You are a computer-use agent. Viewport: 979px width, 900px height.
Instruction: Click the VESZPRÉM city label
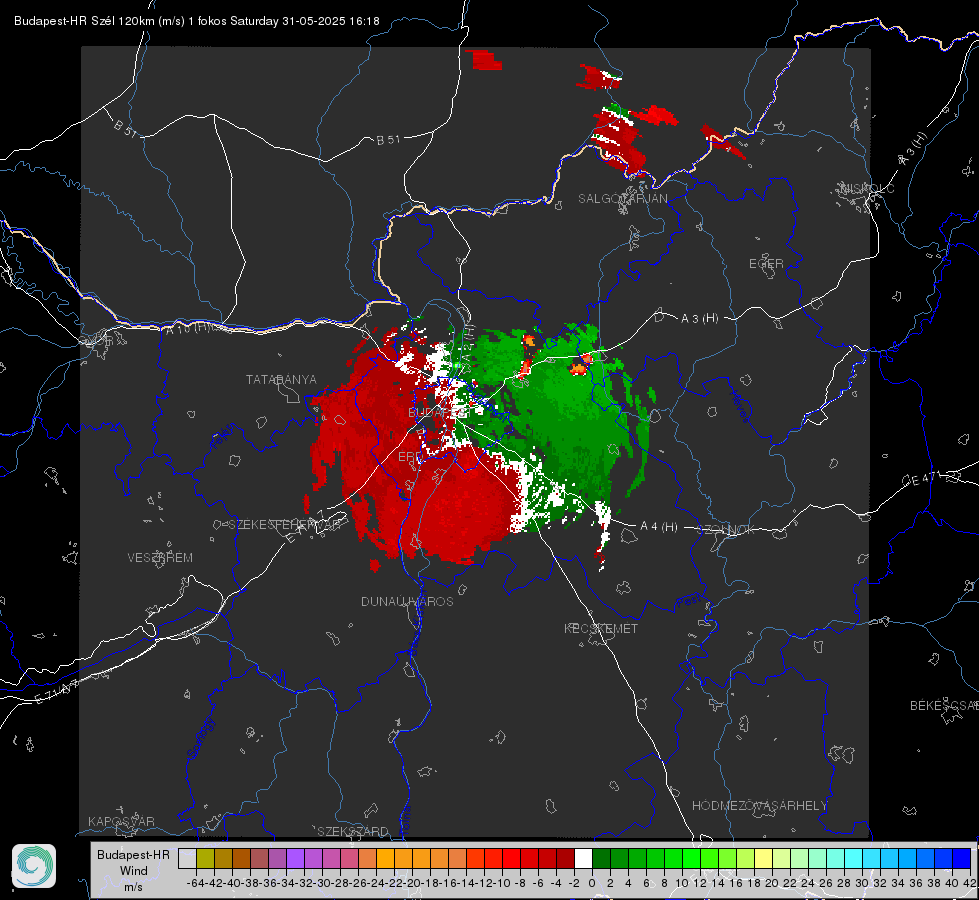[160, 558]
